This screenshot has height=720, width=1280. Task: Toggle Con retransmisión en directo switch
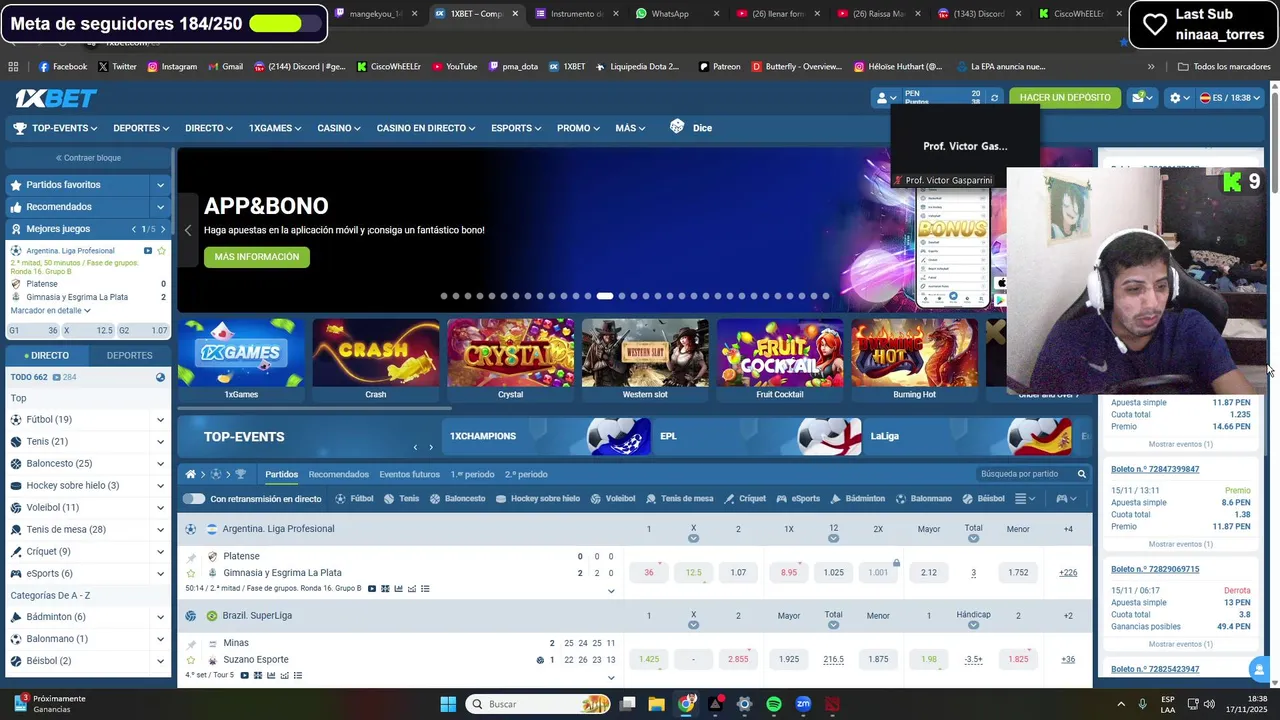coord(194,499)
